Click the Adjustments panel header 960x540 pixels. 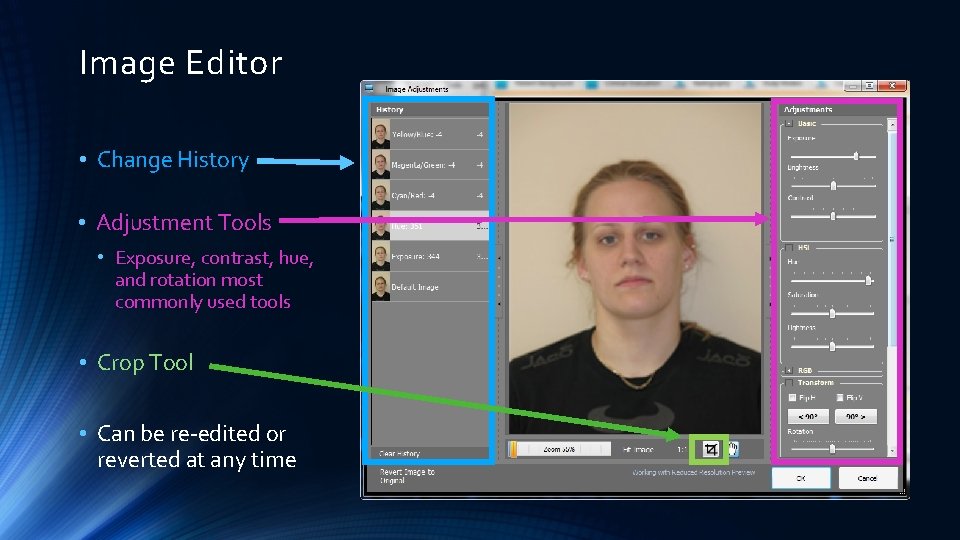pos(838,110)
